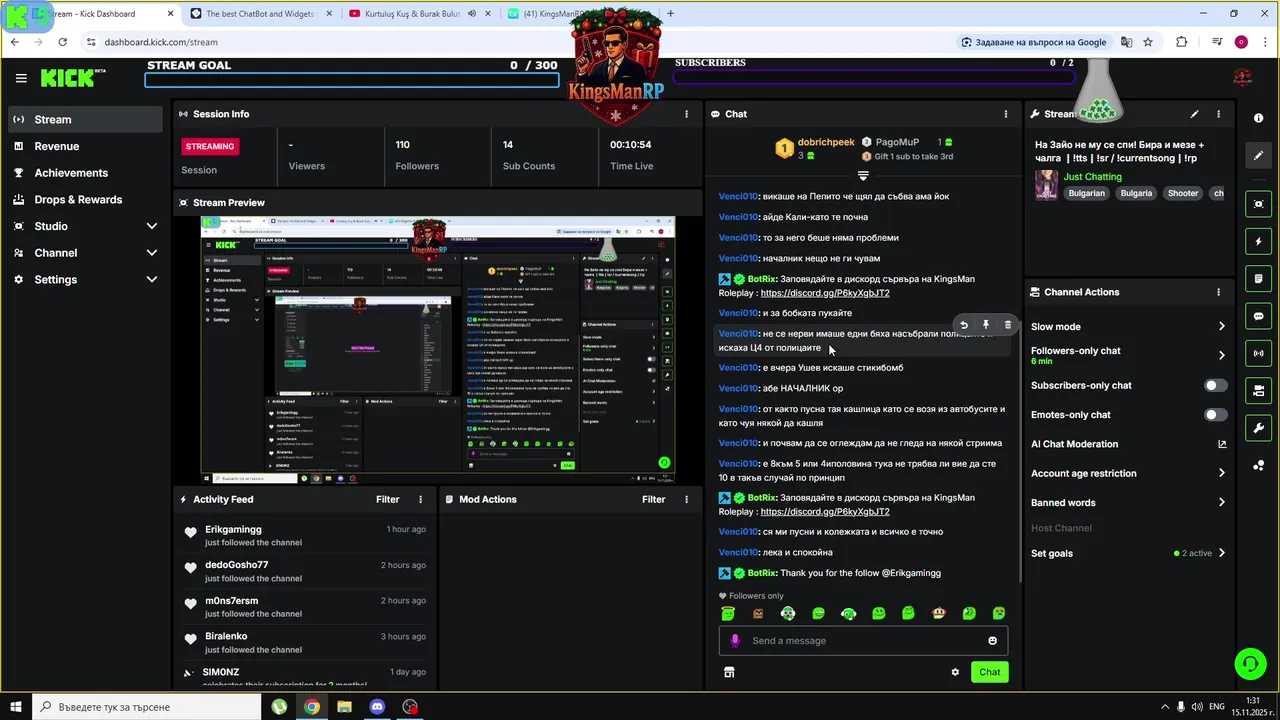This screenshot has width=1280, height=720.
Task: Expand the Channel sidebar section chevron
Action: (151, 253)
